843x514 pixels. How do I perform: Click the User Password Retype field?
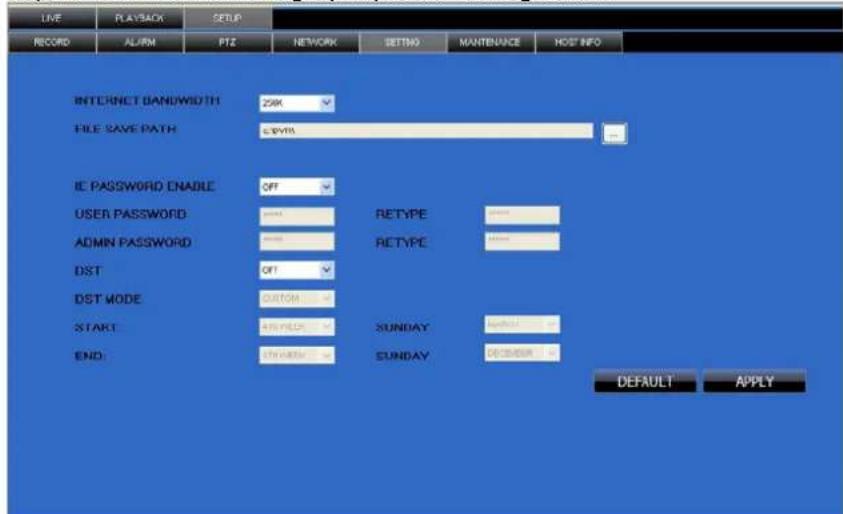522,215
